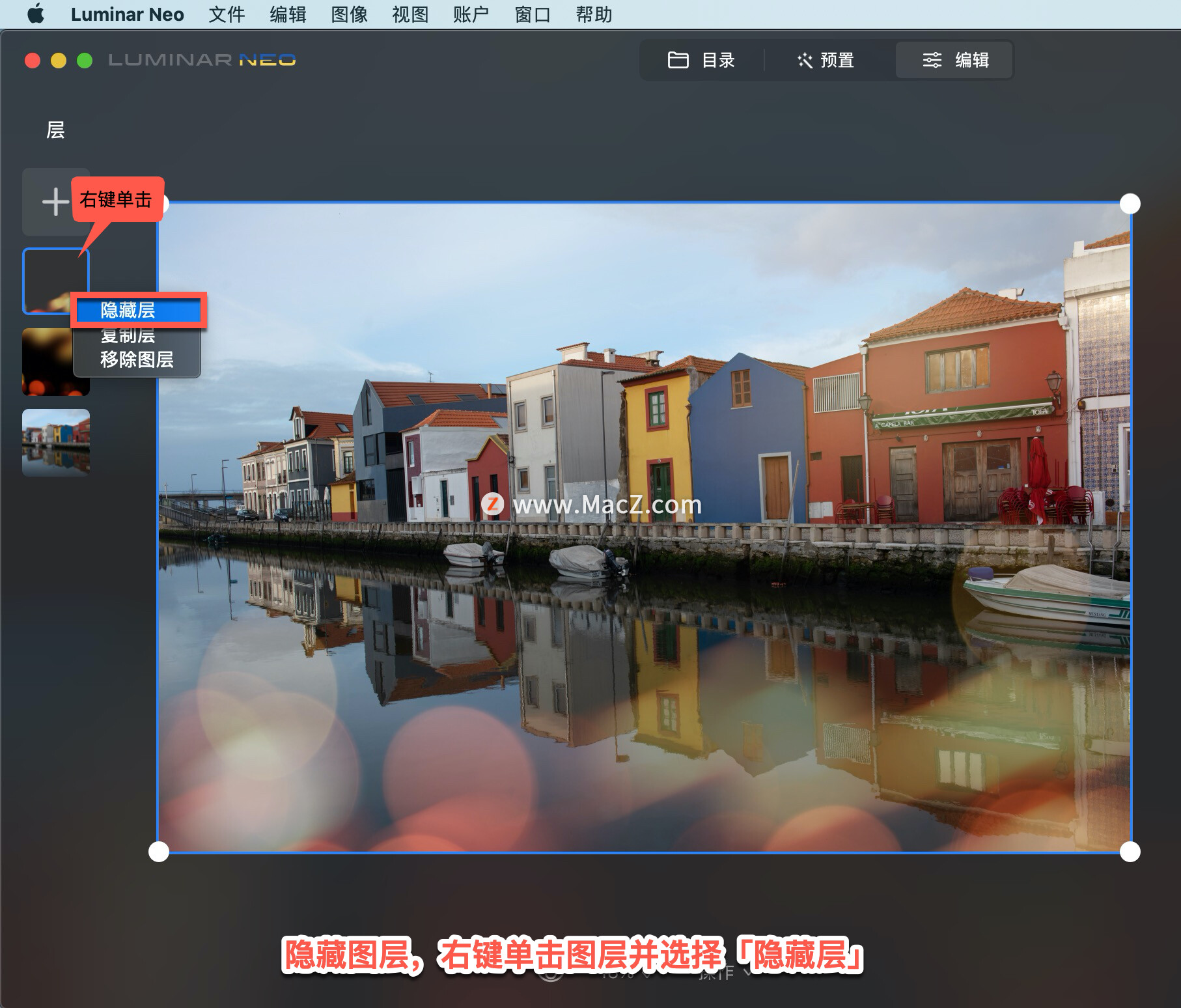Select the colorful houses layer thumbnail

[56, 443]
